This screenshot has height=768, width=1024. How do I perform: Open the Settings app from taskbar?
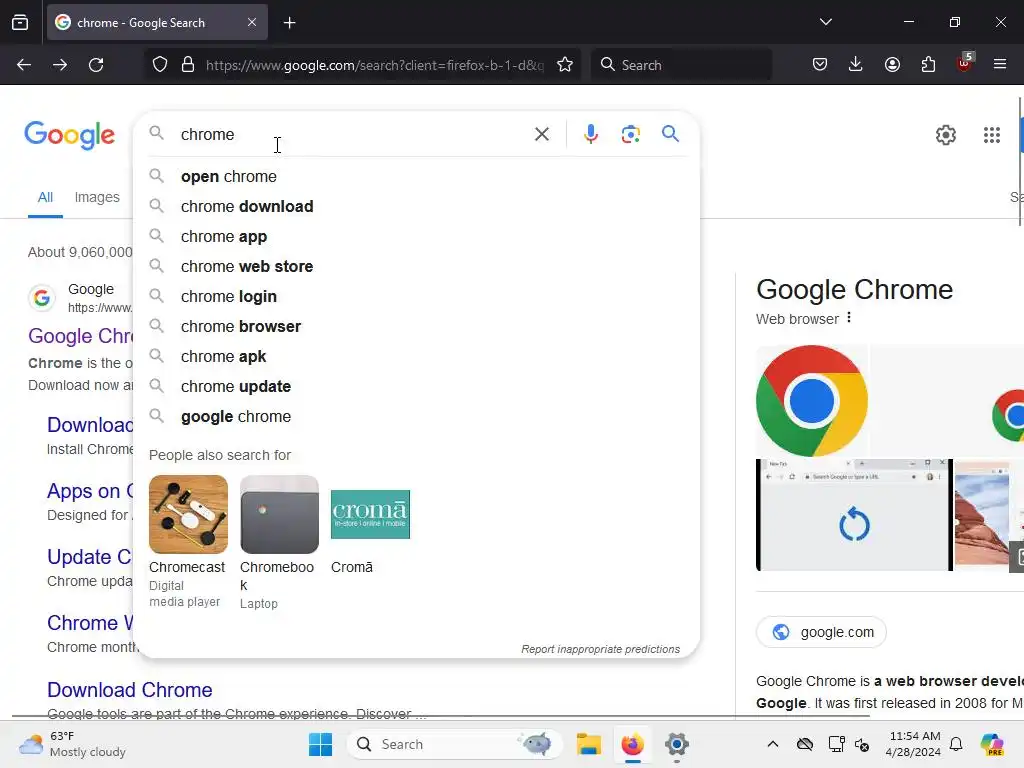point(677,744)
